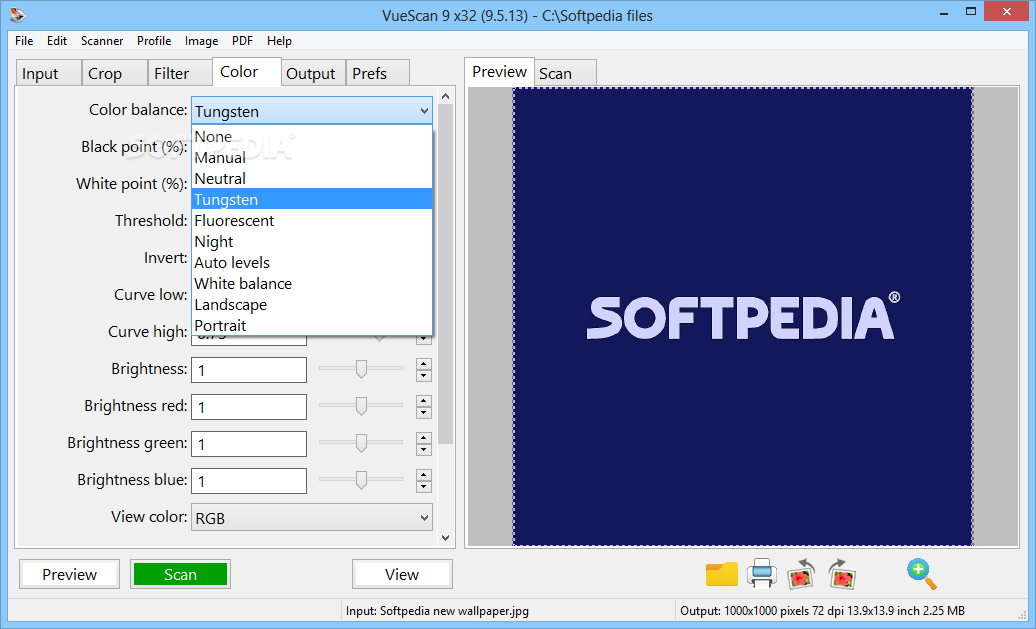
Task: Pick Auto levels option
Action: click(312, 263)
